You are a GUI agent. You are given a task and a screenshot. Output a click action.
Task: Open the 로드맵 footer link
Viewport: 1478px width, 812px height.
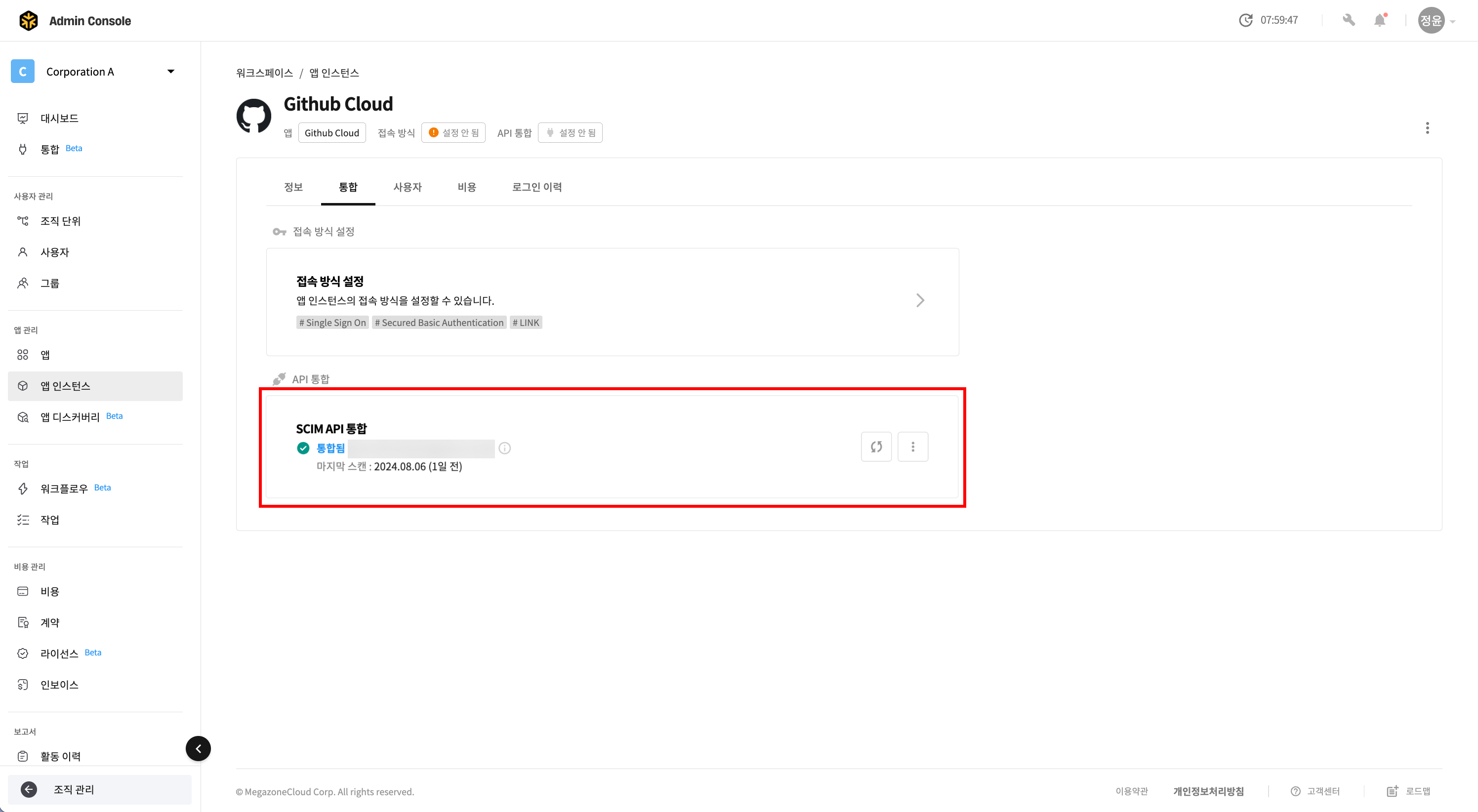pyautogui.click(x=1408, y=791)
